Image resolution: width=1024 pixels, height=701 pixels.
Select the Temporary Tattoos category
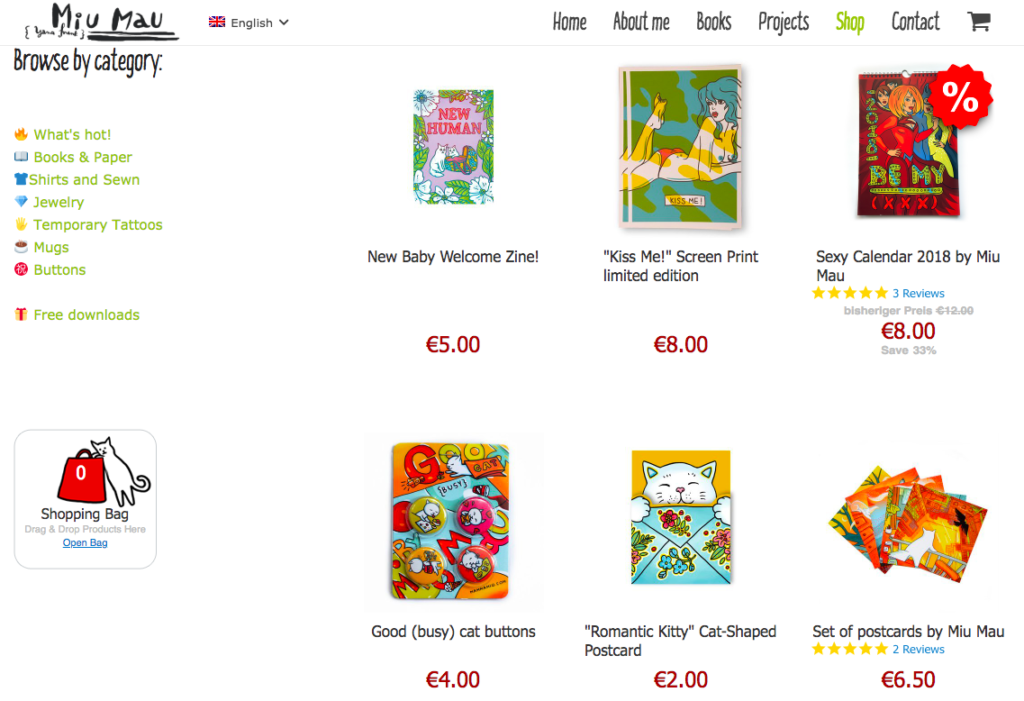[98, 225]
